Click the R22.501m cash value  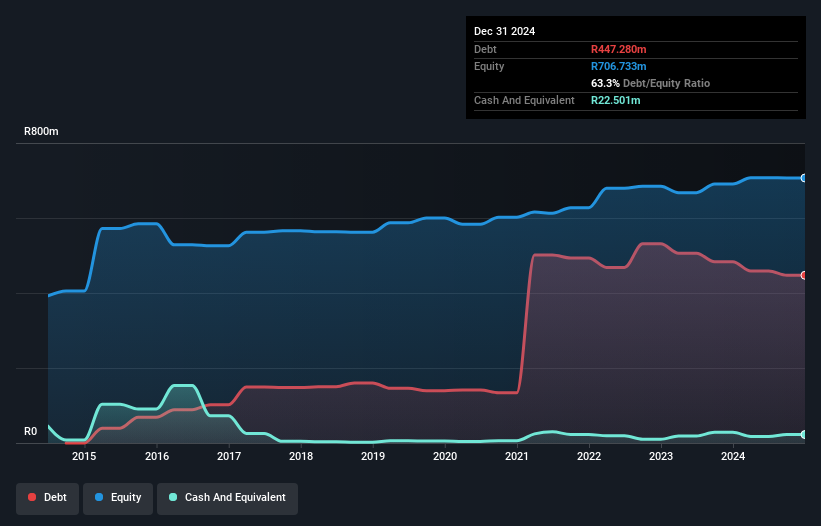point(615,100)
